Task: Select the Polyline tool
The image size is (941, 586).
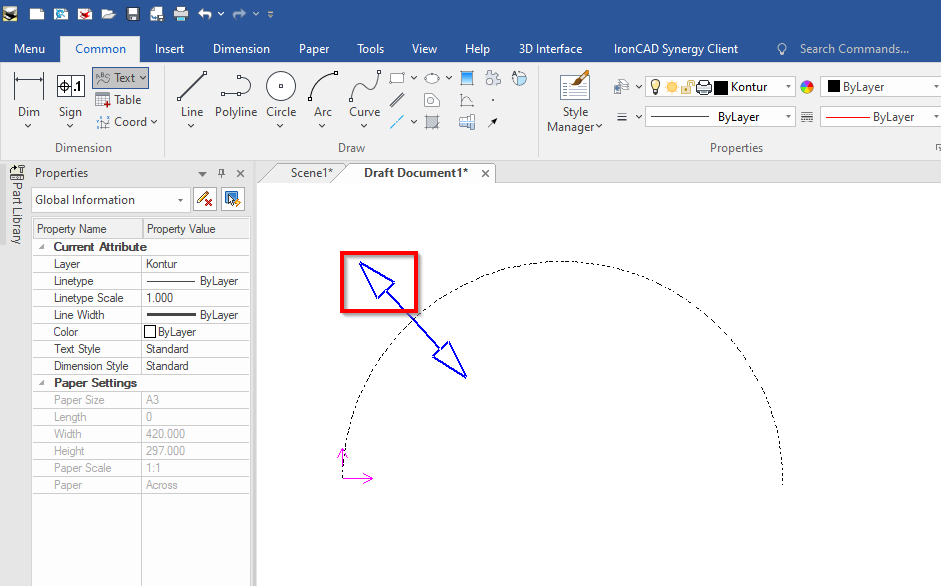Action: (x=236, y=94)
